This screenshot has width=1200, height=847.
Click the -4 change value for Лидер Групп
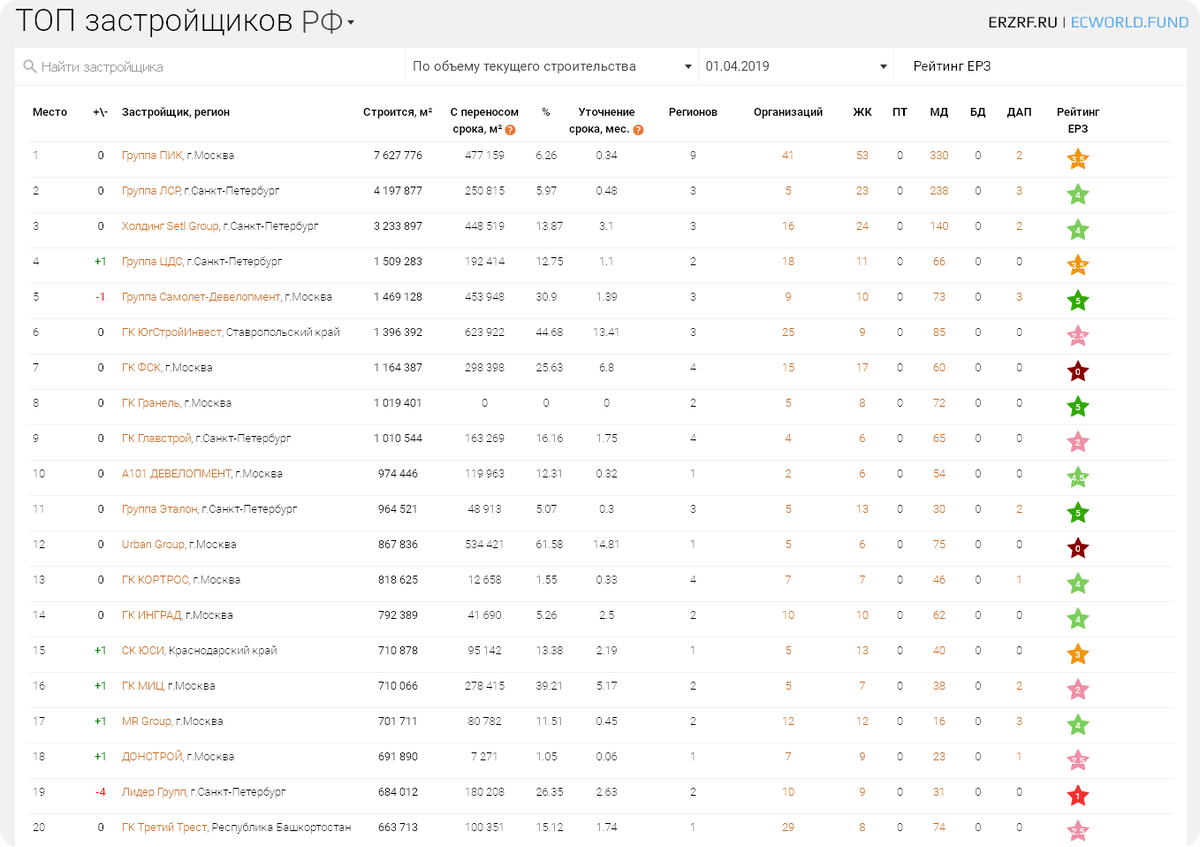[x=100, y=793]
